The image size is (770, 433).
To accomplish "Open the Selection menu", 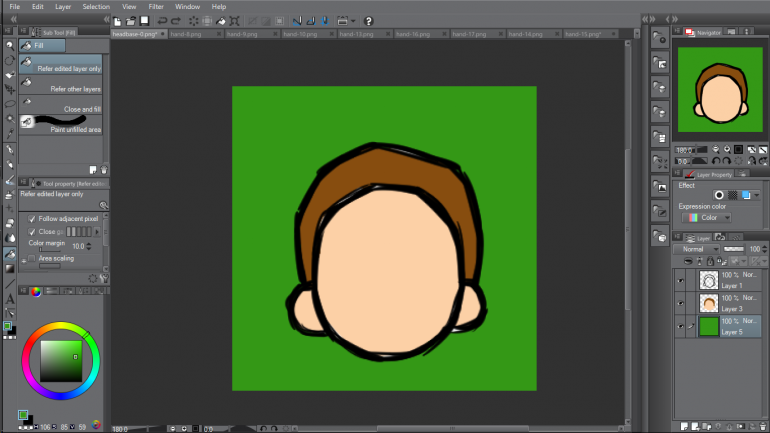I will coord(96,7).
